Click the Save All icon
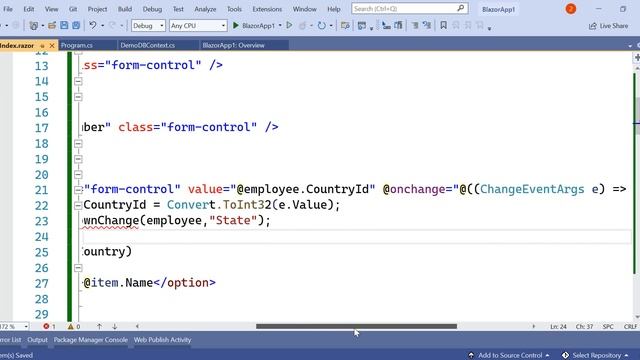 [x=76, y=25]
